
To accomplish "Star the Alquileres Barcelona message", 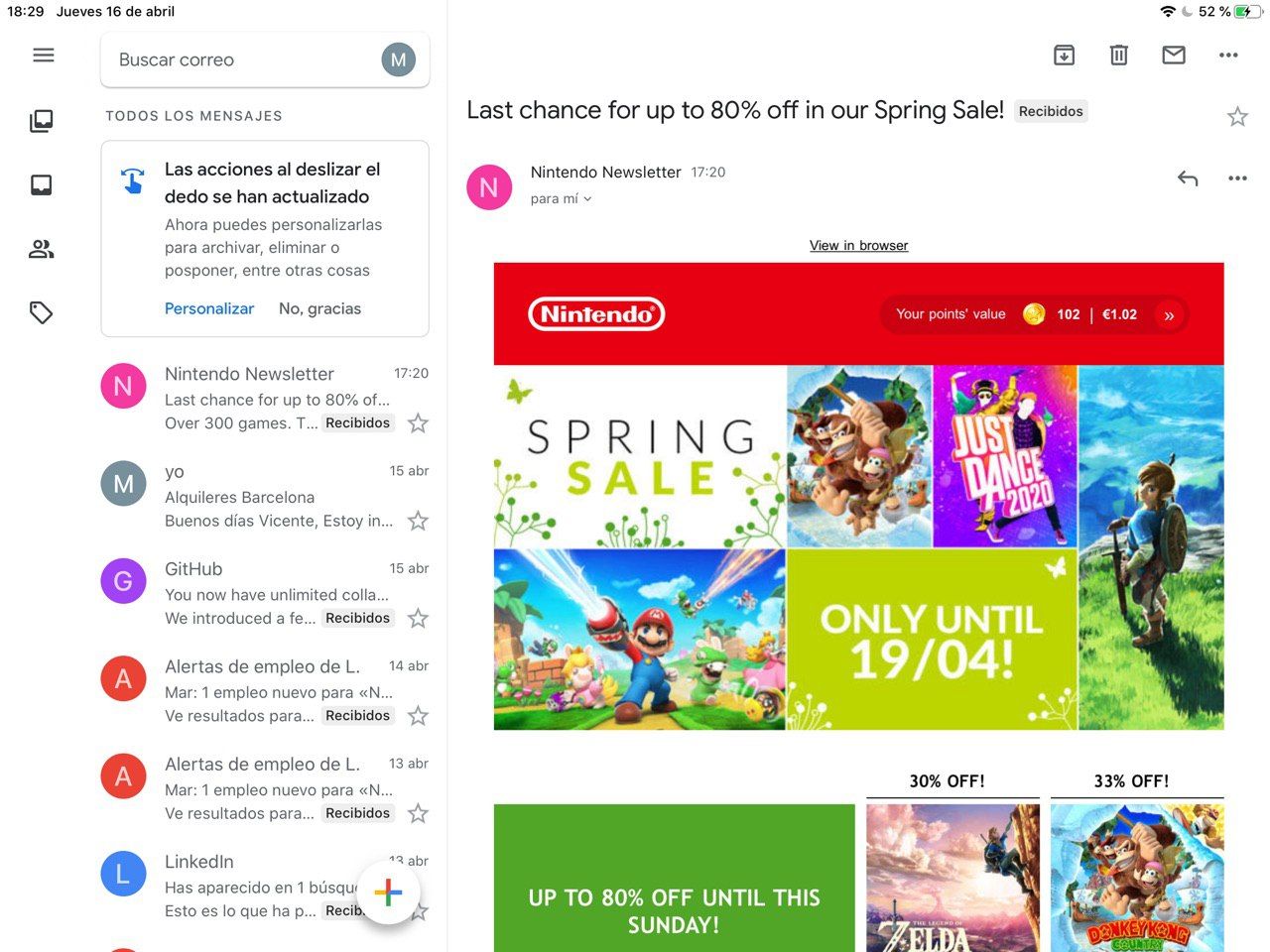I will tap(419, 521).
